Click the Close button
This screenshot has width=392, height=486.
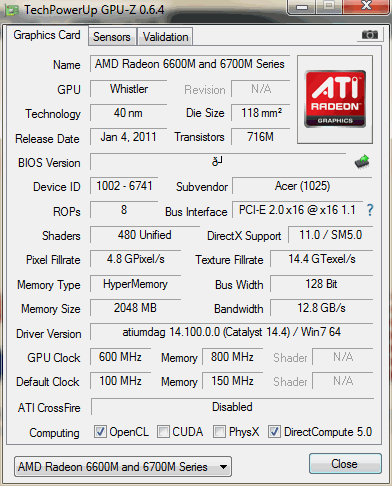point(345,464)
